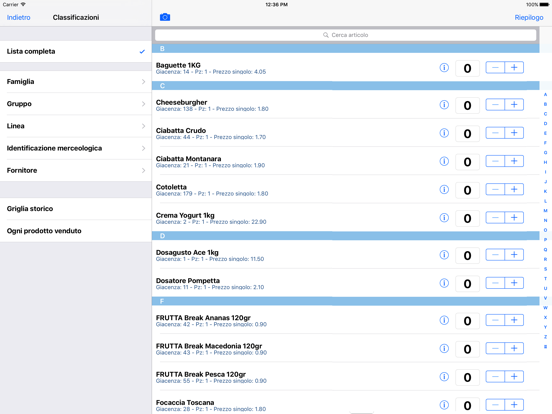Remove one Ciabatta Crudo

(x=495, y=133)
